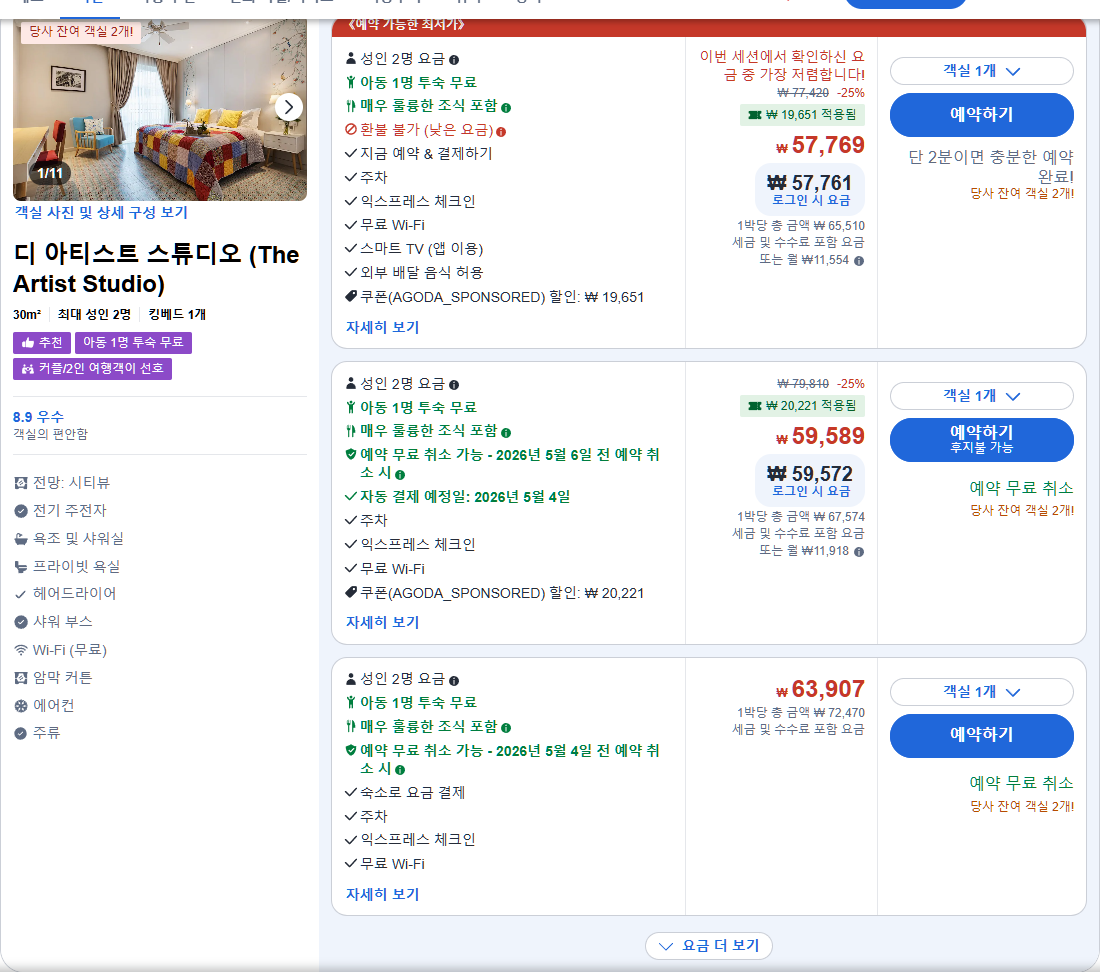This screenshot has width=1100, height=974.
Task: Click info icon next to 57,769 rate's 성인 2명 요금
Action: coord(454,60)
